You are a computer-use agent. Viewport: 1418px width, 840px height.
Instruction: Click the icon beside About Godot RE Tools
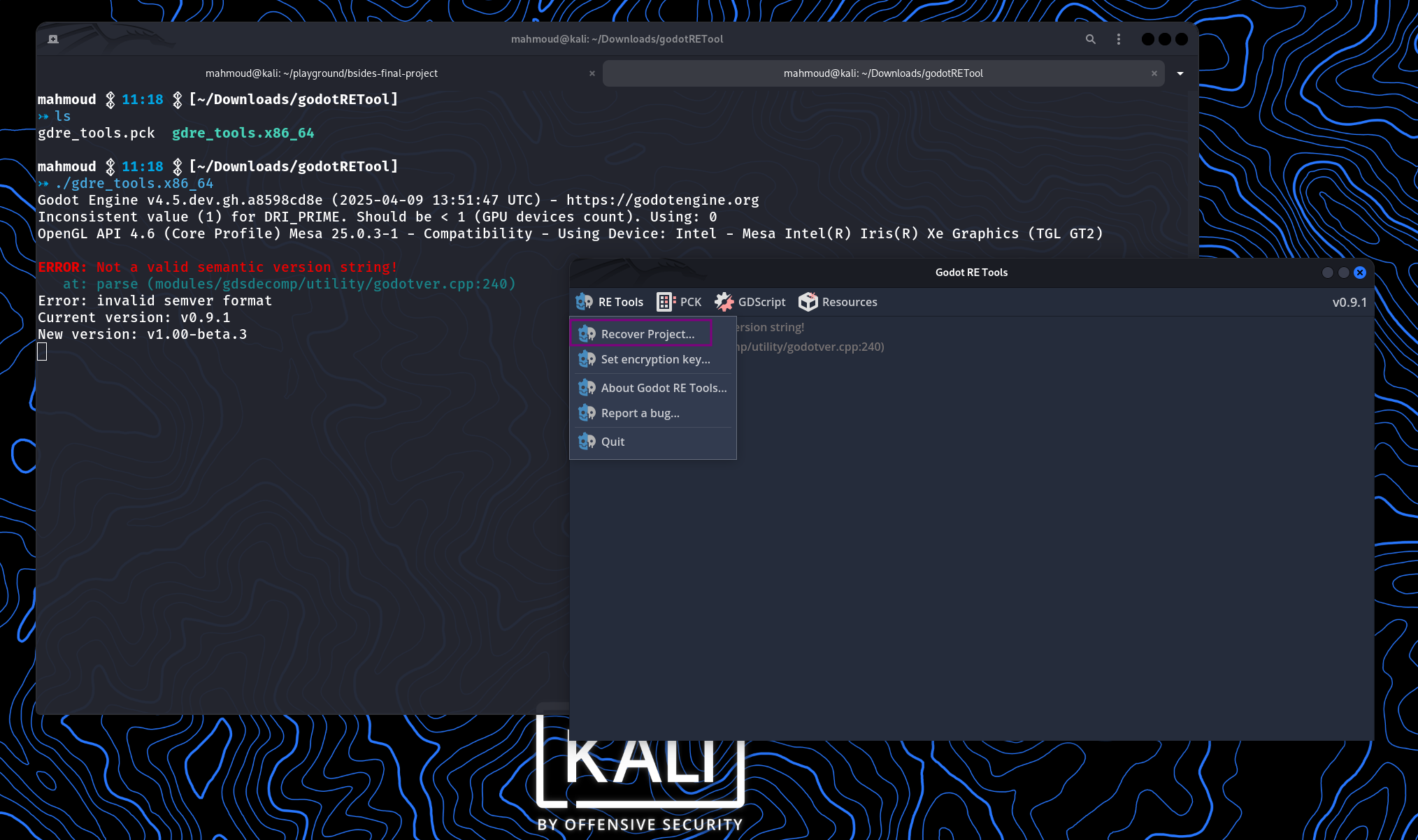click(587, 388)
